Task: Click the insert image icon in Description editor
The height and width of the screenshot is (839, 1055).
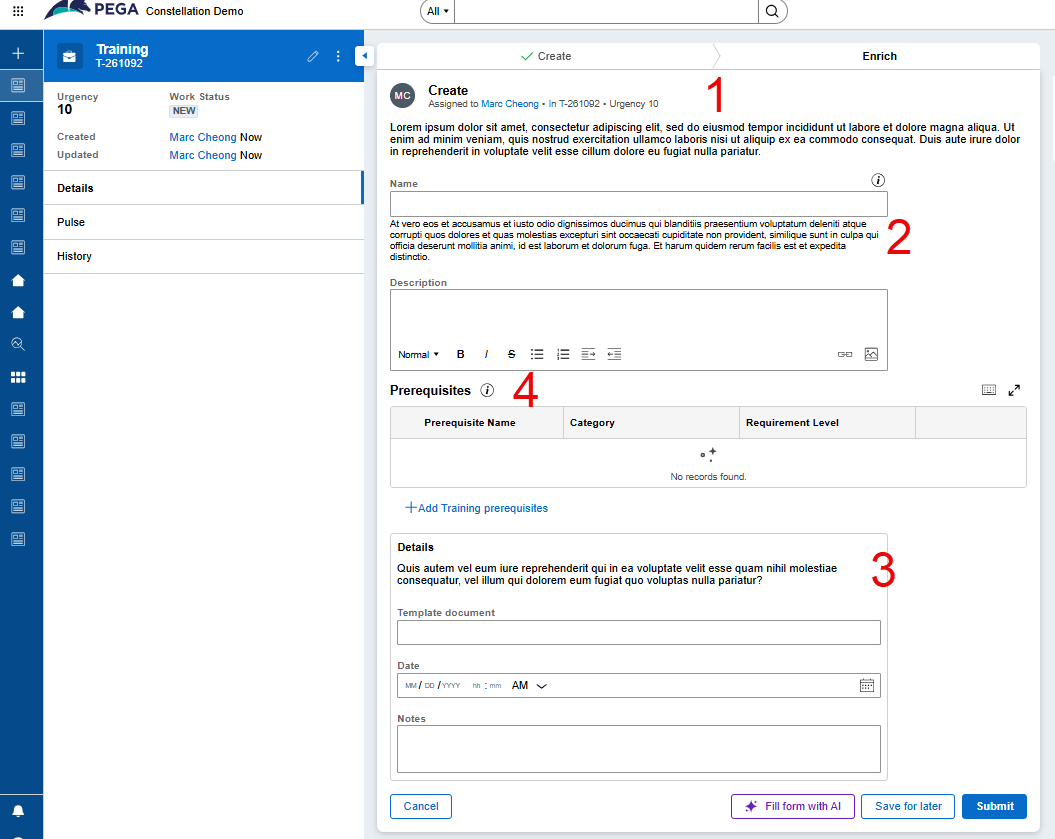Action: click(871, 354)
